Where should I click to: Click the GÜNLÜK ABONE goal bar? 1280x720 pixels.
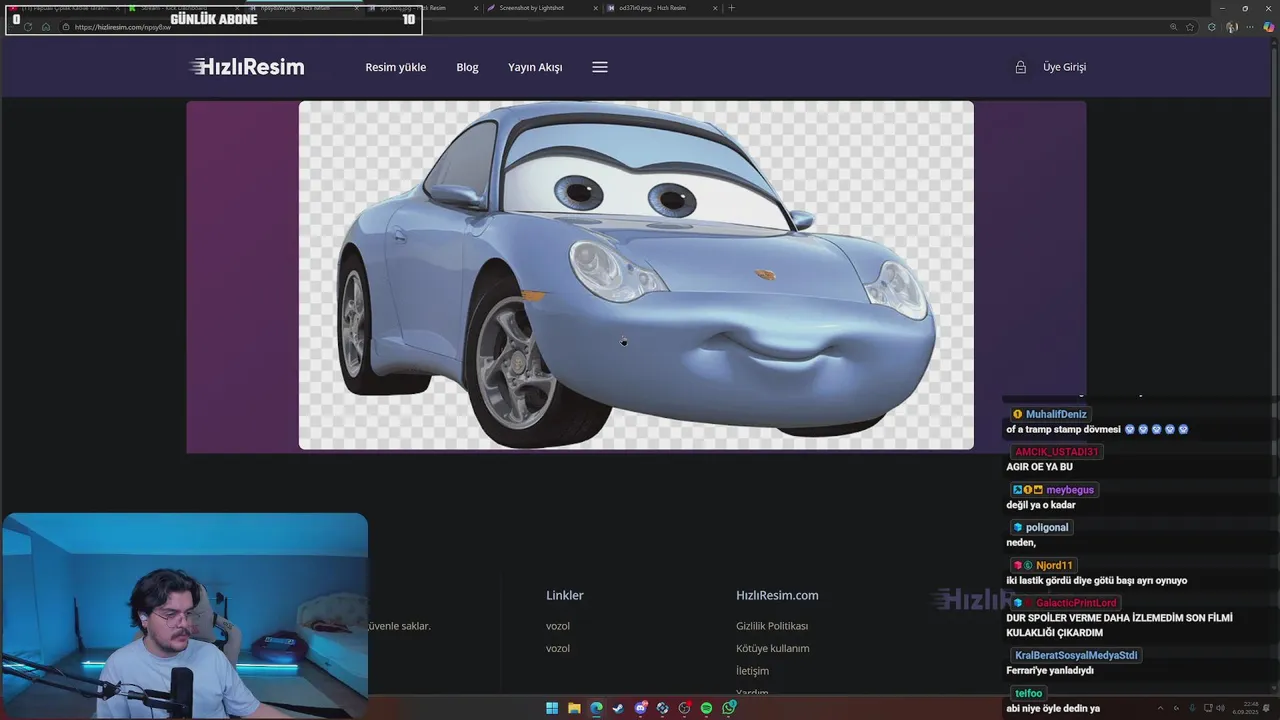213,19
